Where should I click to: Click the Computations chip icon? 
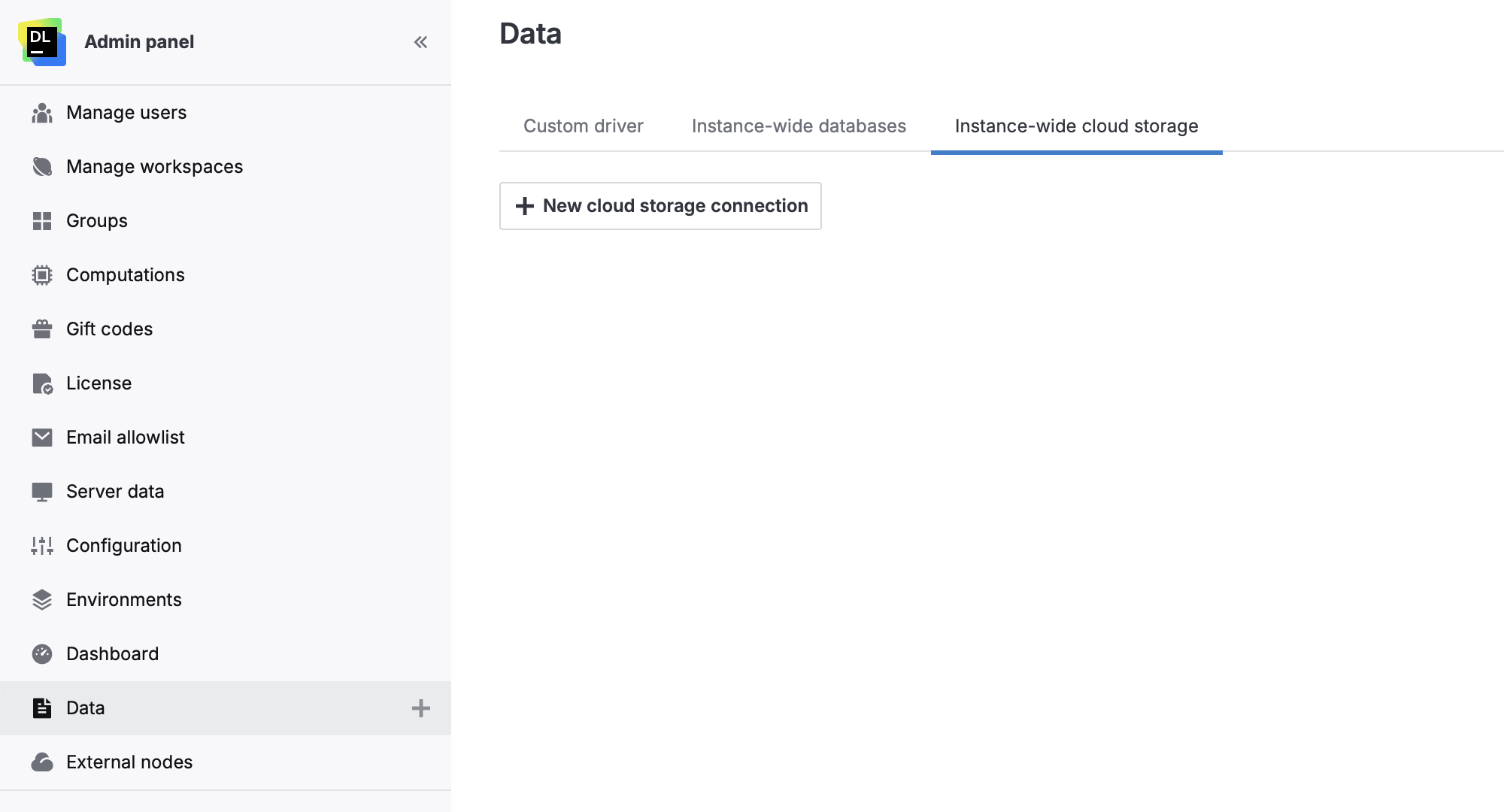(42, 275)
